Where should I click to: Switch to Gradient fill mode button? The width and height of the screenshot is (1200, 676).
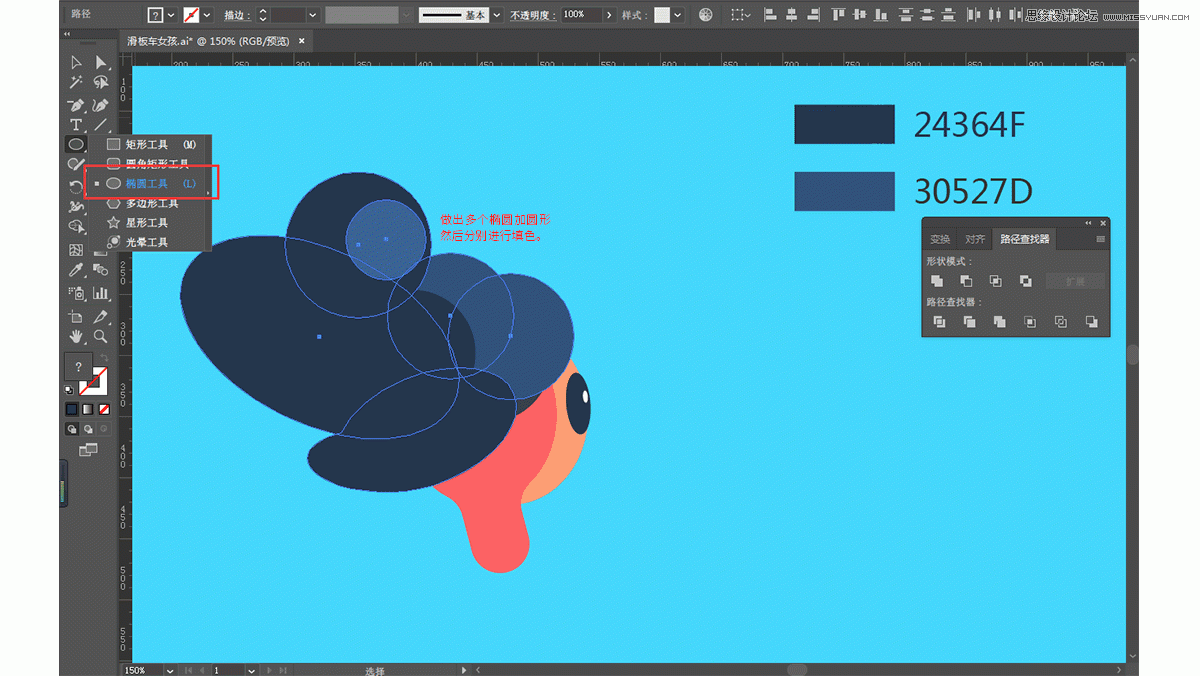pyautogui.click(x=88, y=409)
